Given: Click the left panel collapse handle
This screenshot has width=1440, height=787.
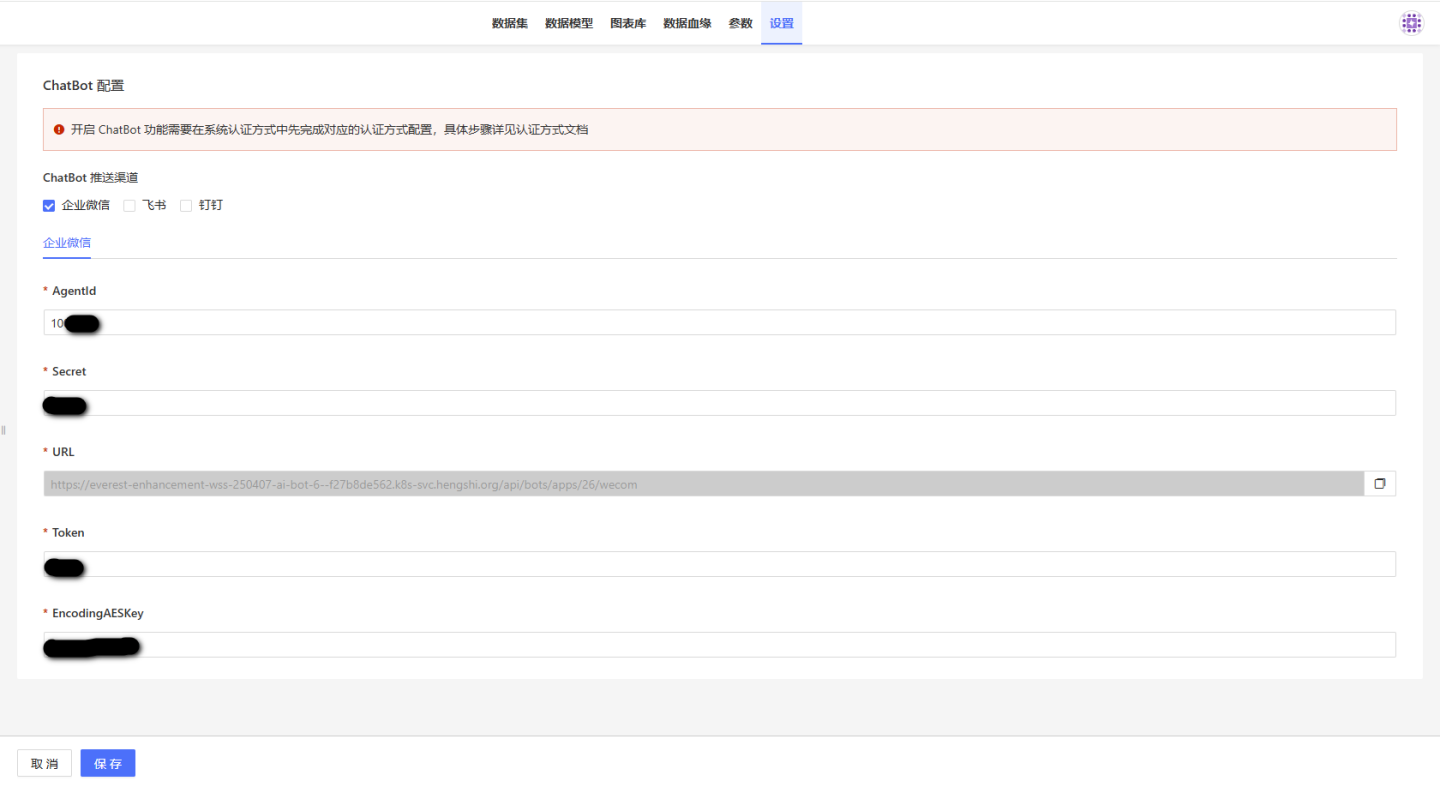Looking at the screenshot, I should pos(4,430).
